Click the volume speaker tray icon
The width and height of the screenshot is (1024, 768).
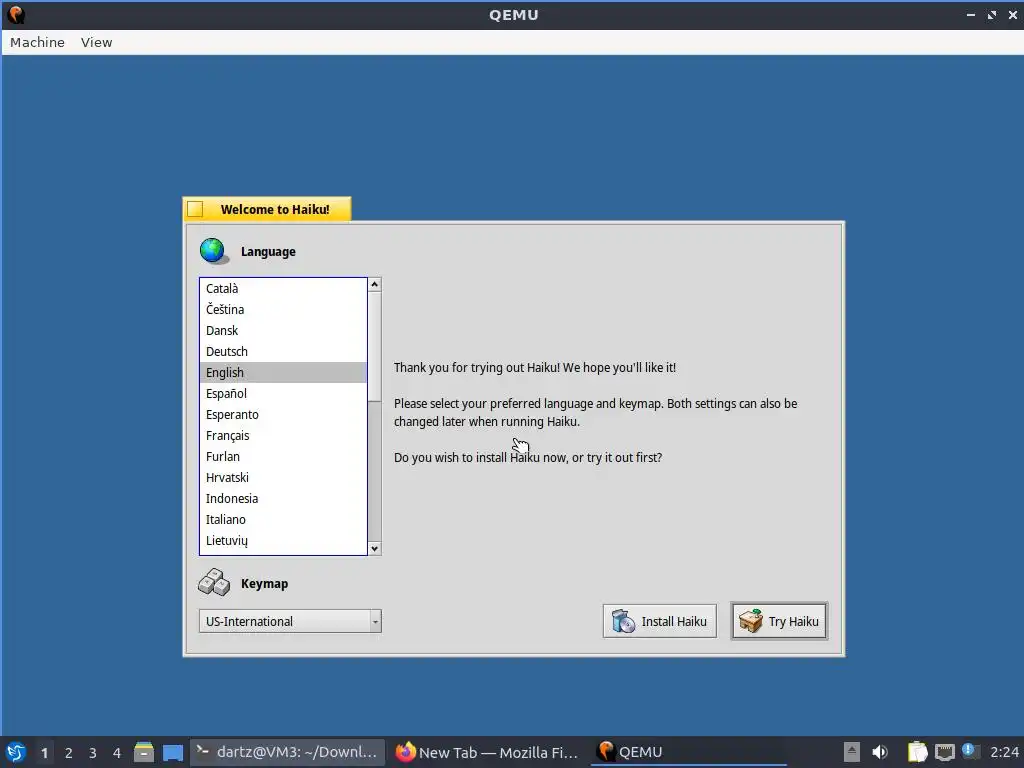880,752
